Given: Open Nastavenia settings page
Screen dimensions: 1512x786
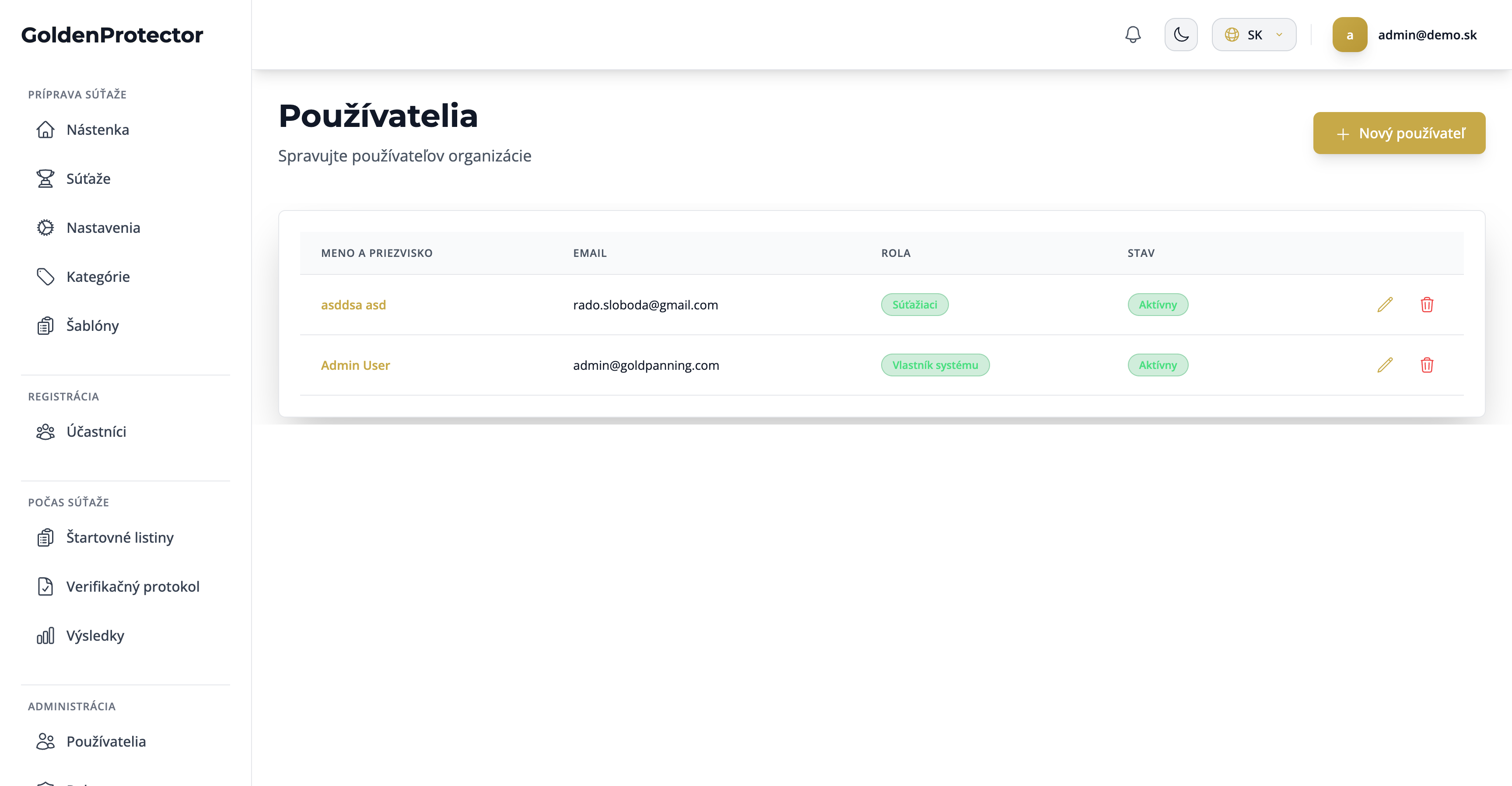Looking at the screenshot, I should coord(103,228).
